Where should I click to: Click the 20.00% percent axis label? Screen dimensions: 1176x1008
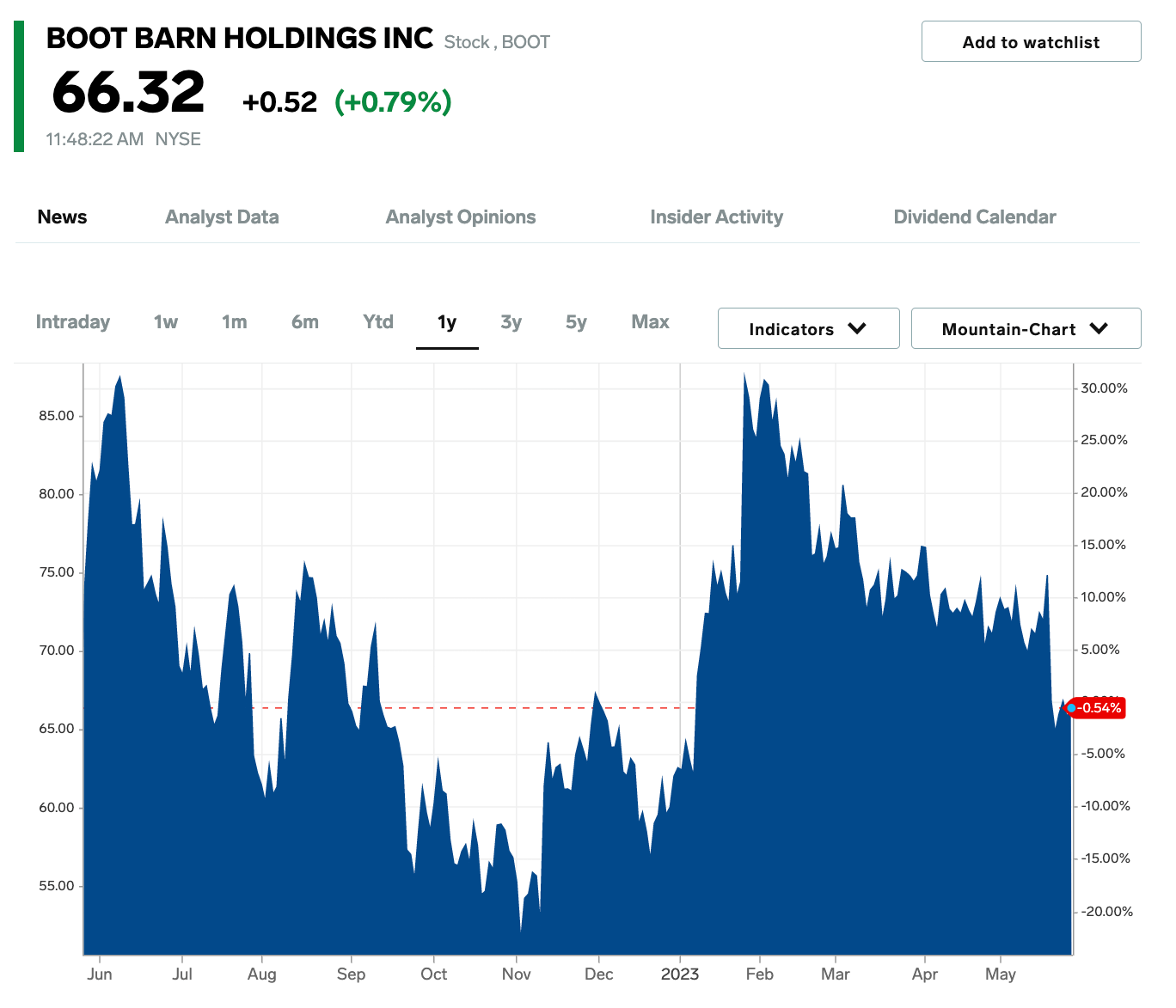tap(1105, 492)
